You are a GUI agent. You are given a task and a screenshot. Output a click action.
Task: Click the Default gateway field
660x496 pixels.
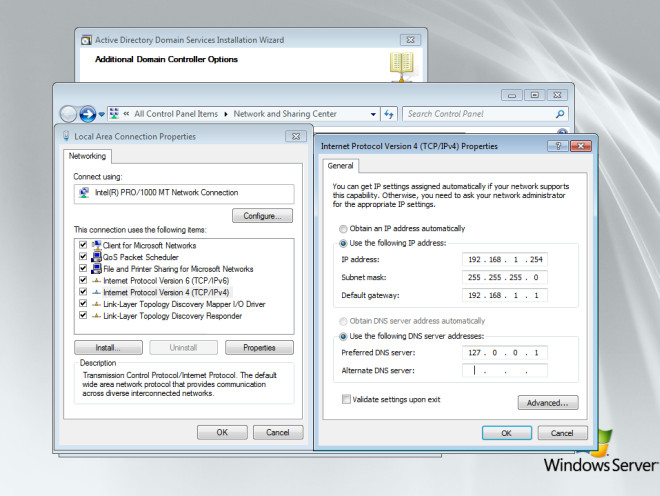(505, 295)
